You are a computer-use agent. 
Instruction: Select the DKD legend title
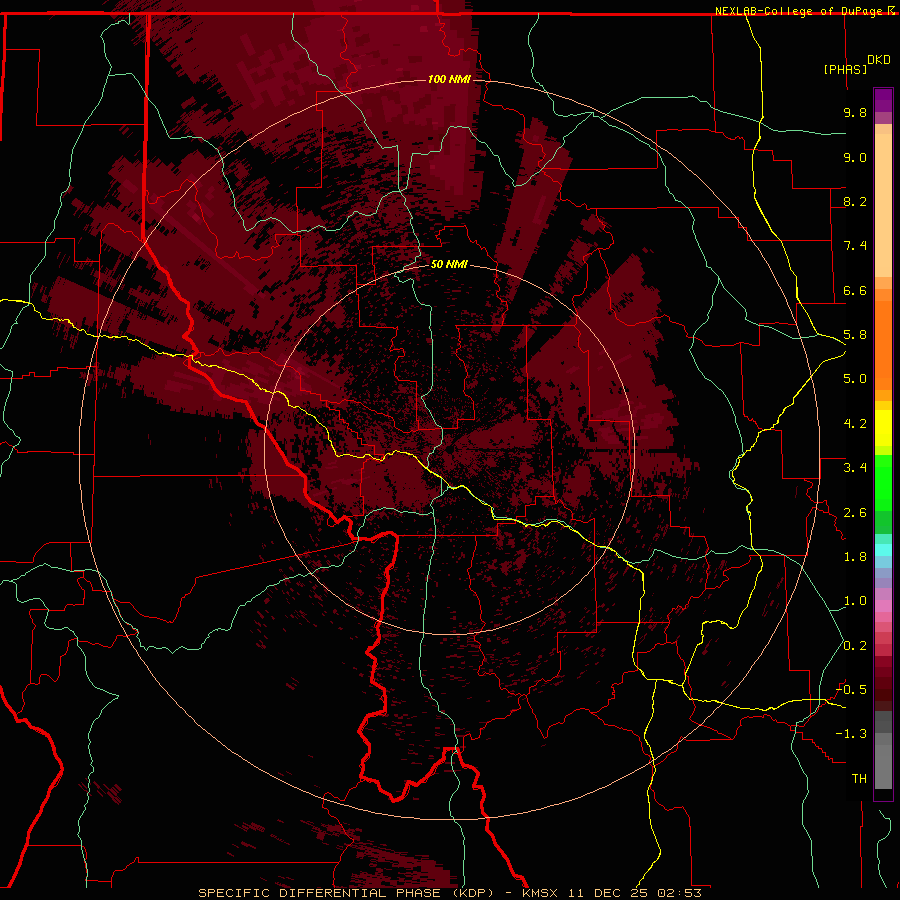tap(879, 60)
